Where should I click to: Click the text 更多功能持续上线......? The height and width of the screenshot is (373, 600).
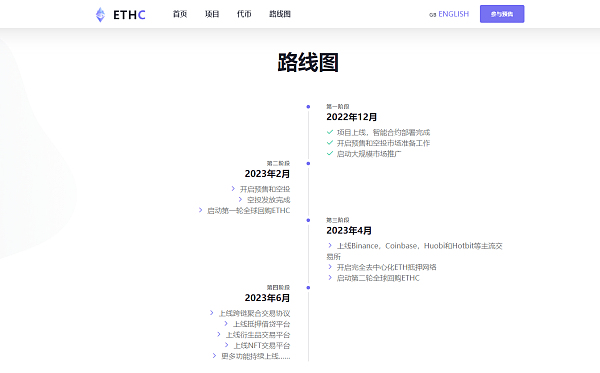tap(256, 356)
